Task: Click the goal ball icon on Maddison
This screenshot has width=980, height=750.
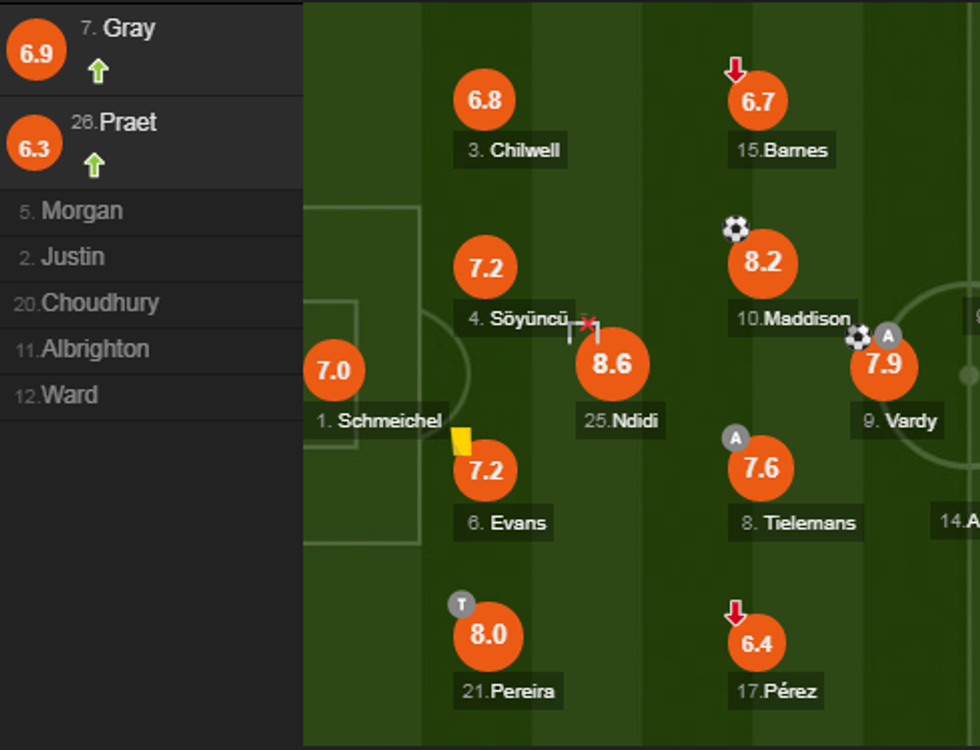Action: click(736, 230)
